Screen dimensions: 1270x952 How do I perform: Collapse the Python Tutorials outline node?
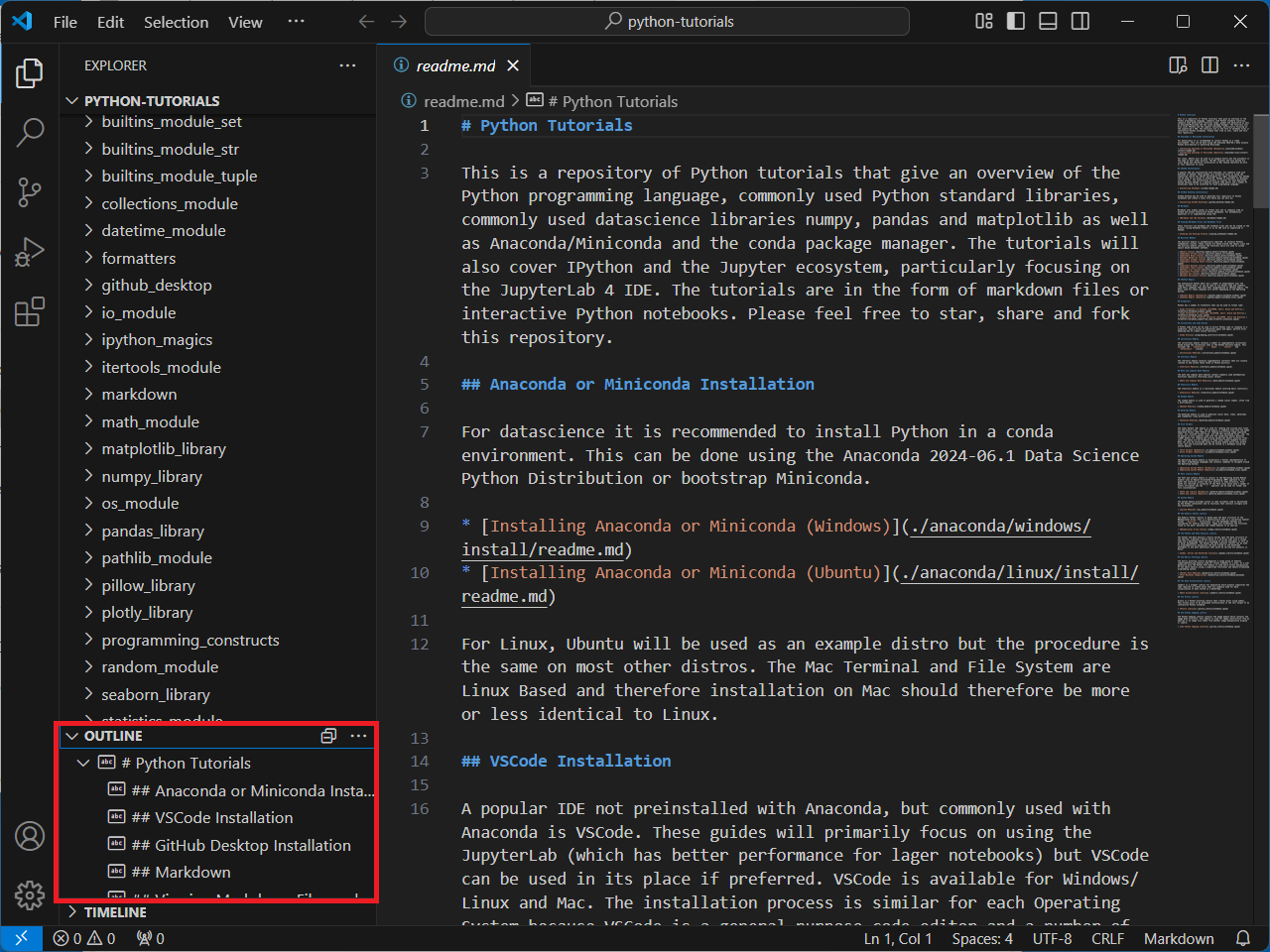tap(83, 763)
